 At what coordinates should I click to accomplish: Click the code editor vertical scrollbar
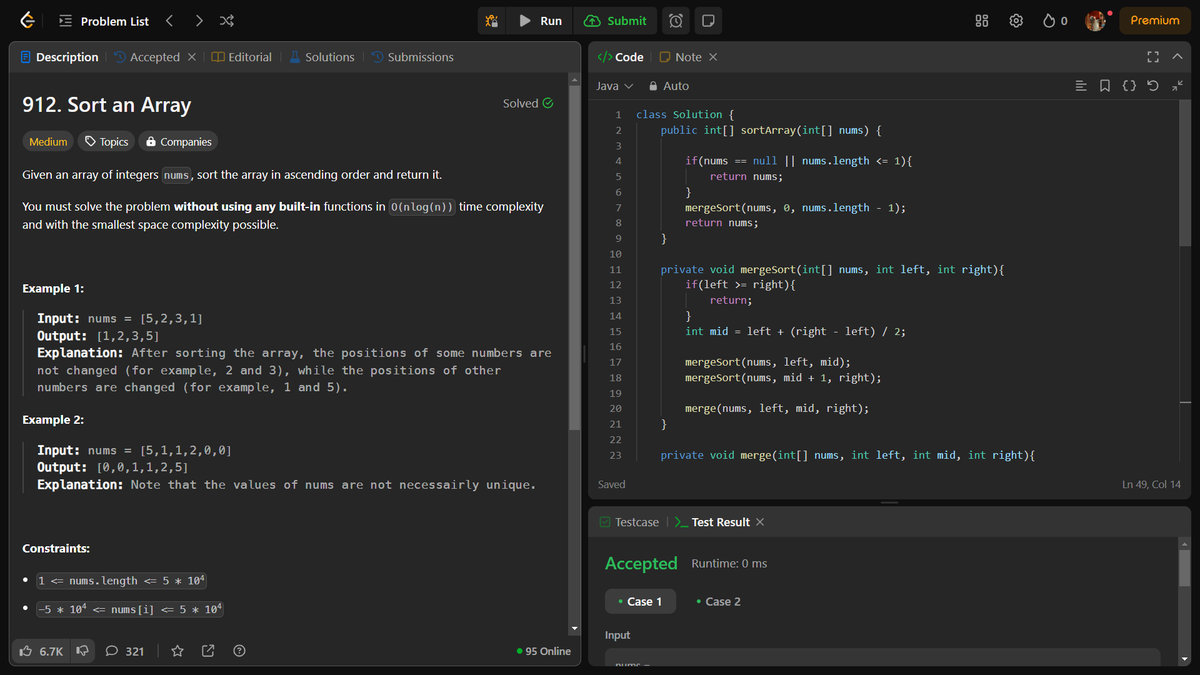pos(1185,173)
